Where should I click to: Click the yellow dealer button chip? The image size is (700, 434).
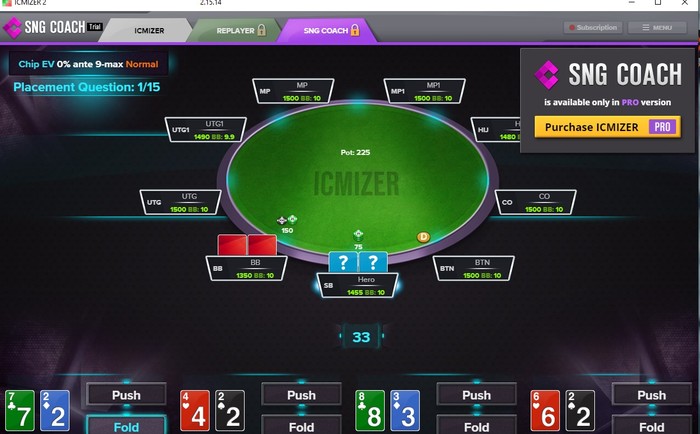[x=423, y=237]
